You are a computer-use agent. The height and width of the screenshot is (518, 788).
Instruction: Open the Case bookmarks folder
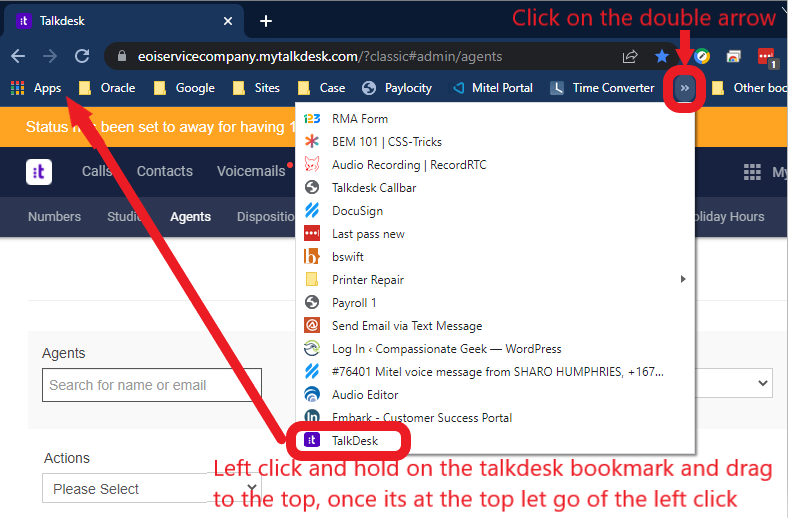tap(321, 88)
